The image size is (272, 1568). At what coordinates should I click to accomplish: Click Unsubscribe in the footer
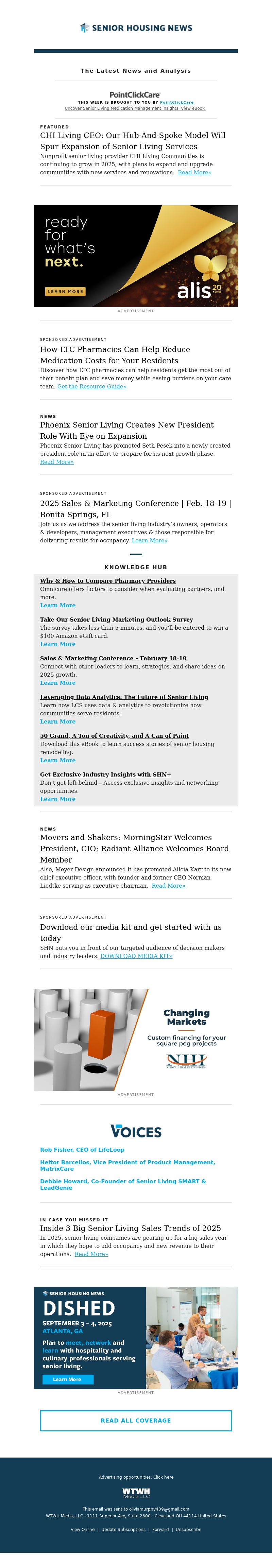pos(188,1530)
